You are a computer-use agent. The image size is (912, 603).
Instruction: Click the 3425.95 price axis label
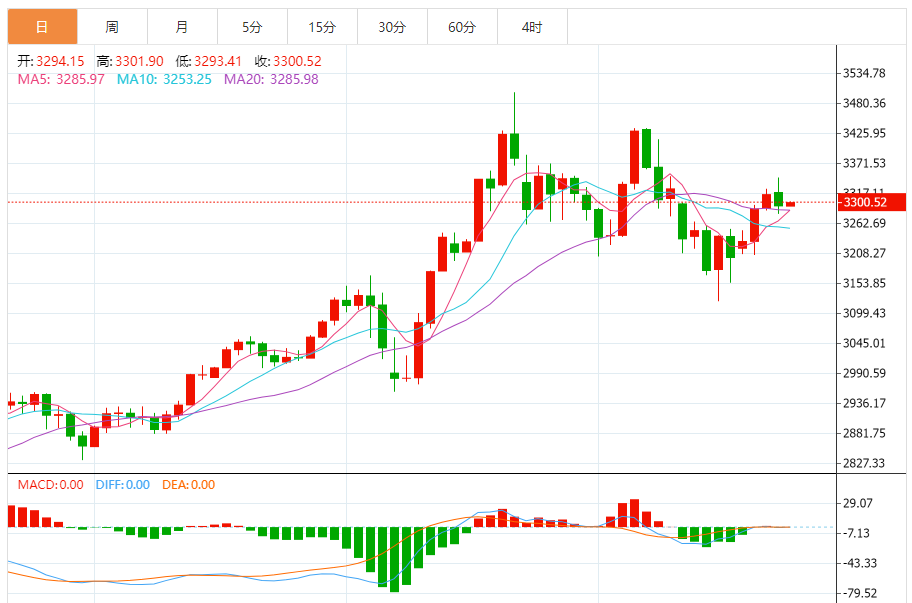pos(864,133)
